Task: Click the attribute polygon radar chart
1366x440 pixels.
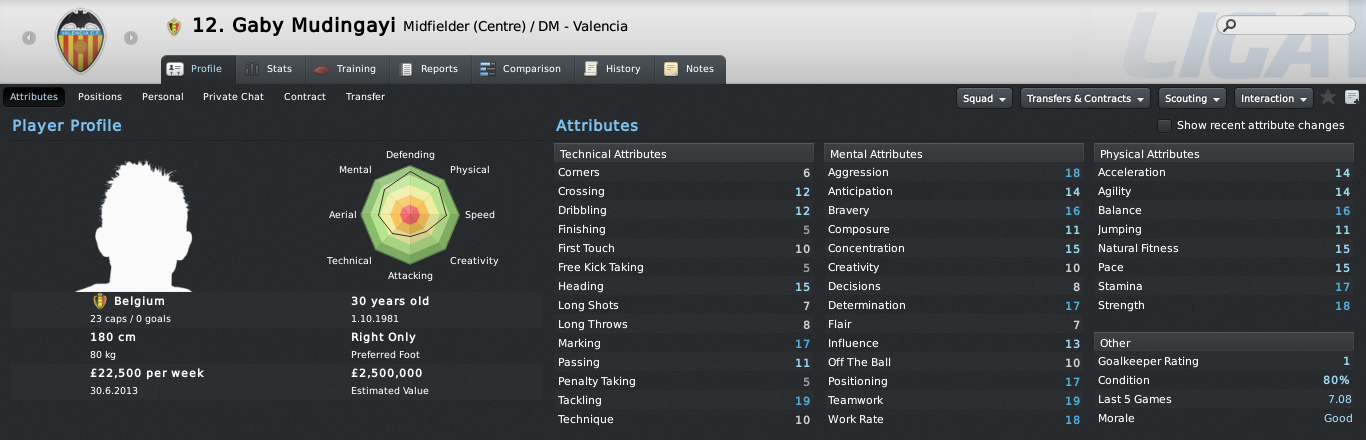Action: pos(410,215)
